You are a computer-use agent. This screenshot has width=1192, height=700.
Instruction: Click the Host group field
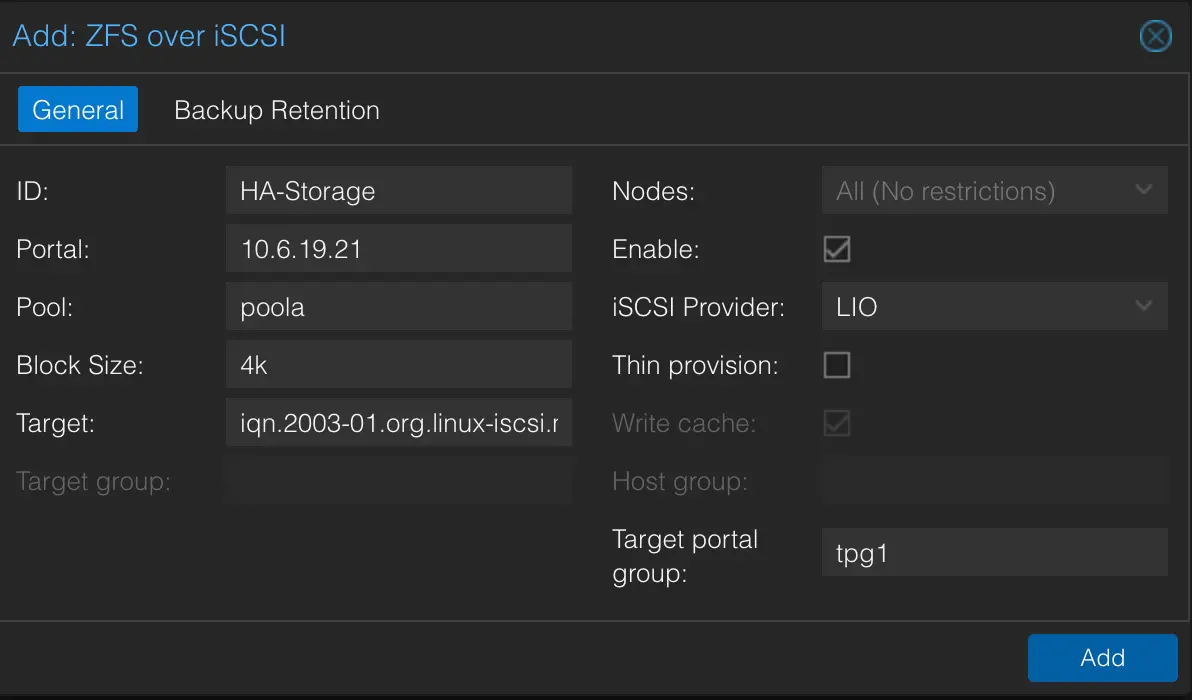pyautogui.click(x=994, y=481)
